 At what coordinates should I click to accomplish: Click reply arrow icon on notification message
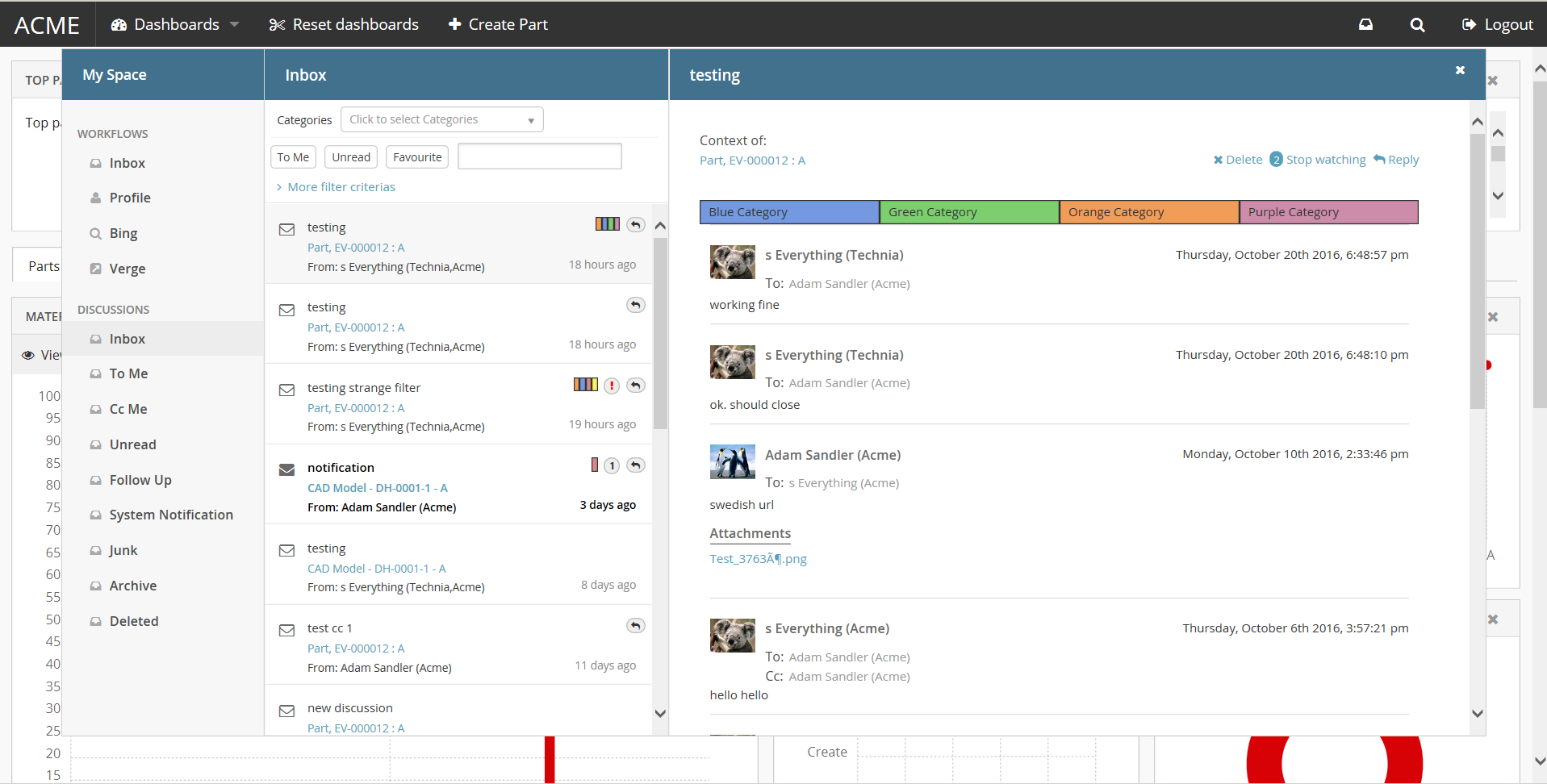636,465
